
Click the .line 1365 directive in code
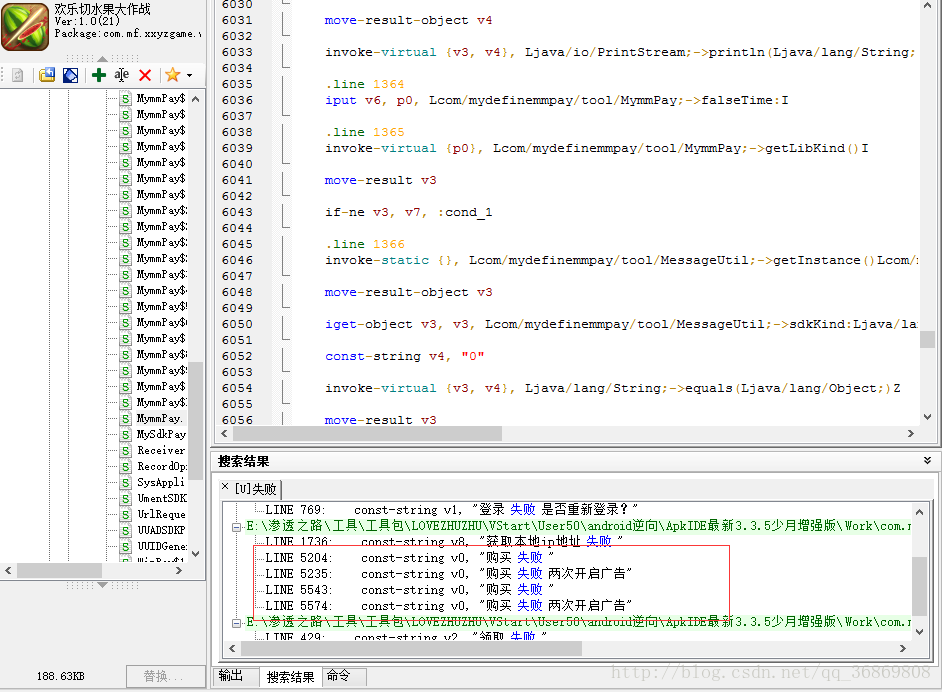[x=365, y=132]
